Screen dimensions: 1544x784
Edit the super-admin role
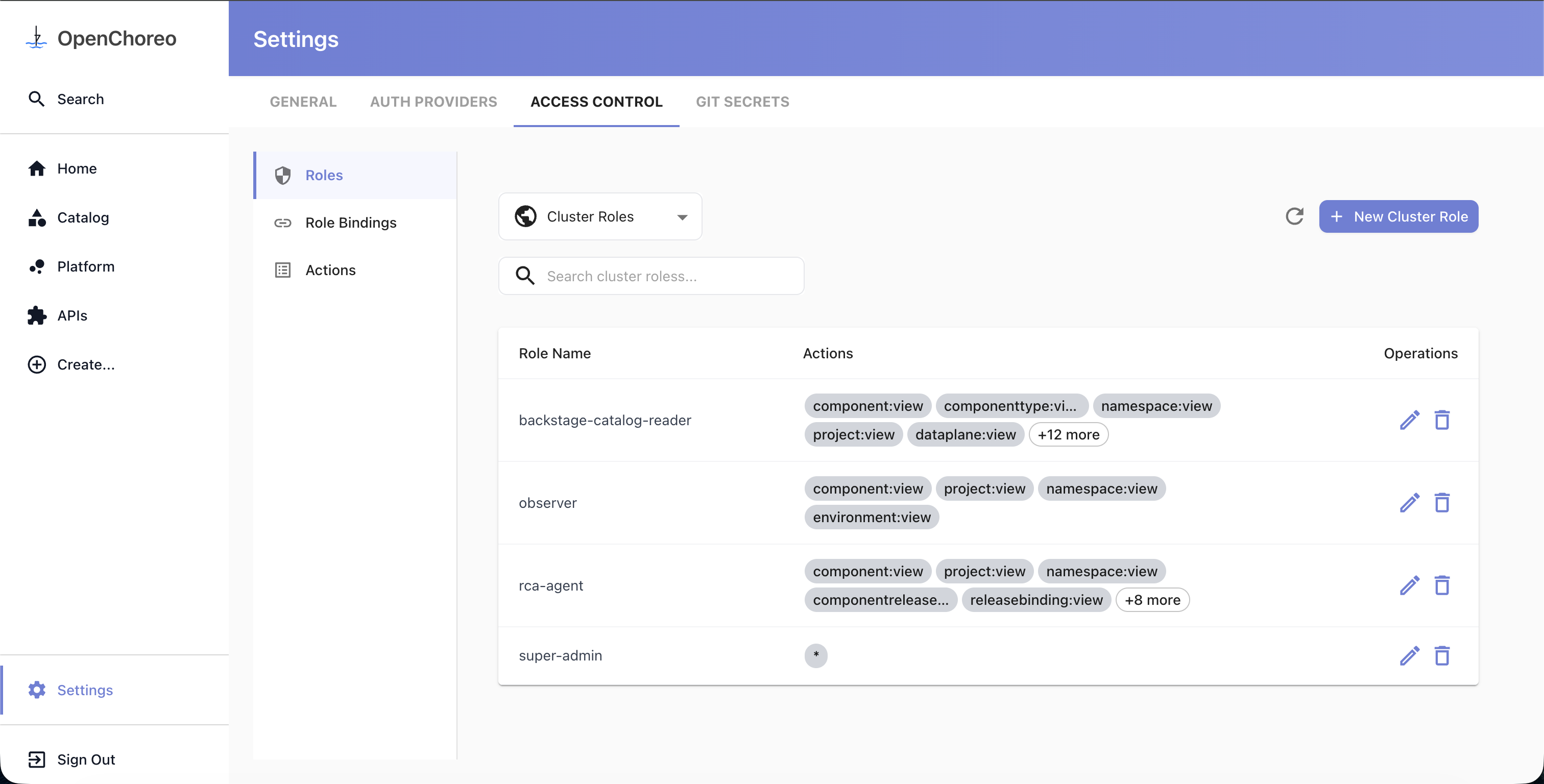point(1409,656)
